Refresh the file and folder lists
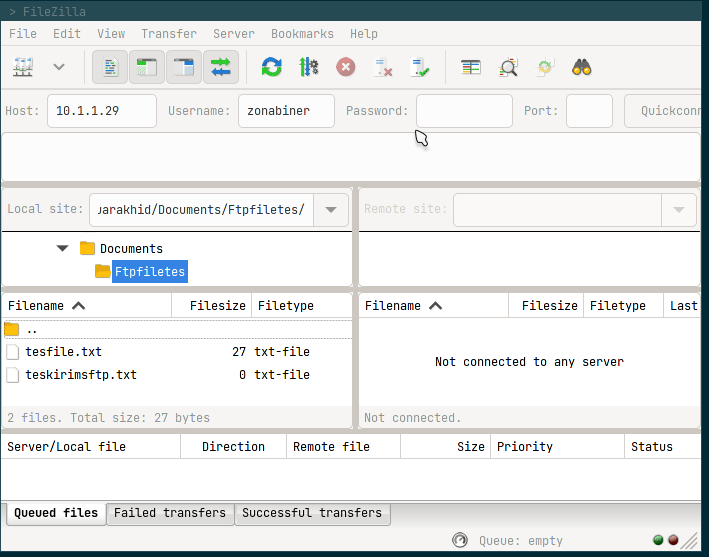The width and height of the screenshot is (709, 557). click(x=272, y=67)
